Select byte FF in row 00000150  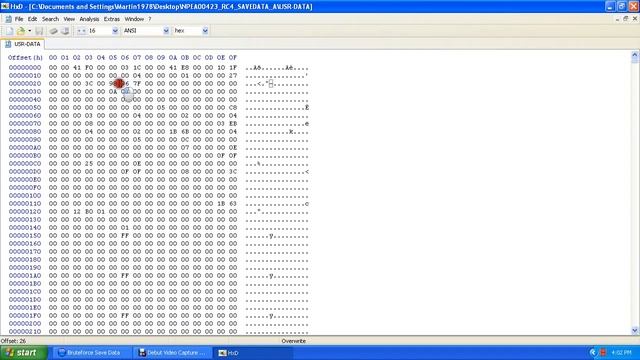pyautogui.click(x=124, y=236)
